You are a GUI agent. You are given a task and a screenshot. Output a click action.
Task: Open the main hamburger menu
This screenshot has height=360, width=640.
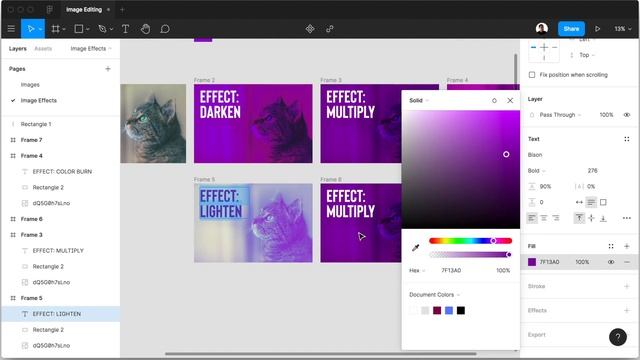coord(11,29)
